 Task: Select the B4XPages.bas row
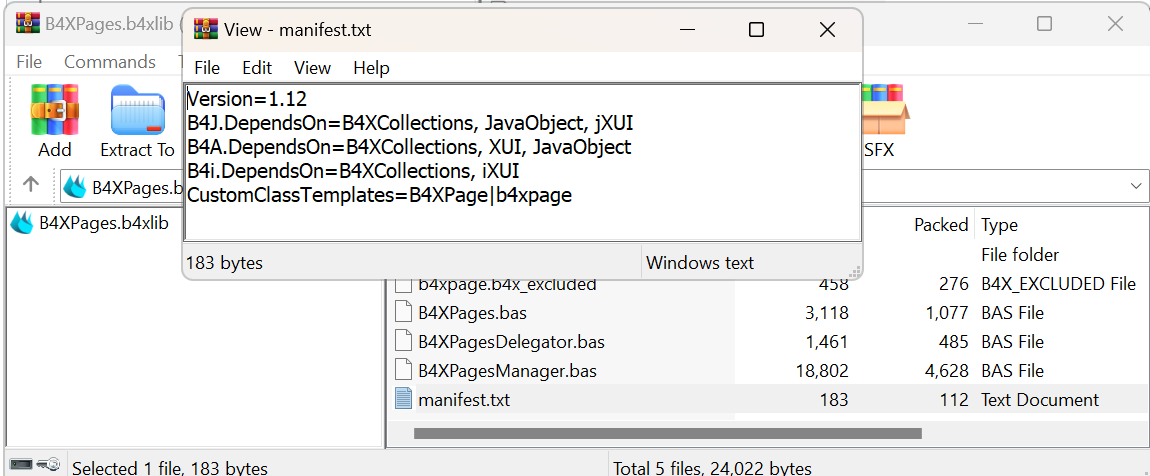[x=767, y=312]
